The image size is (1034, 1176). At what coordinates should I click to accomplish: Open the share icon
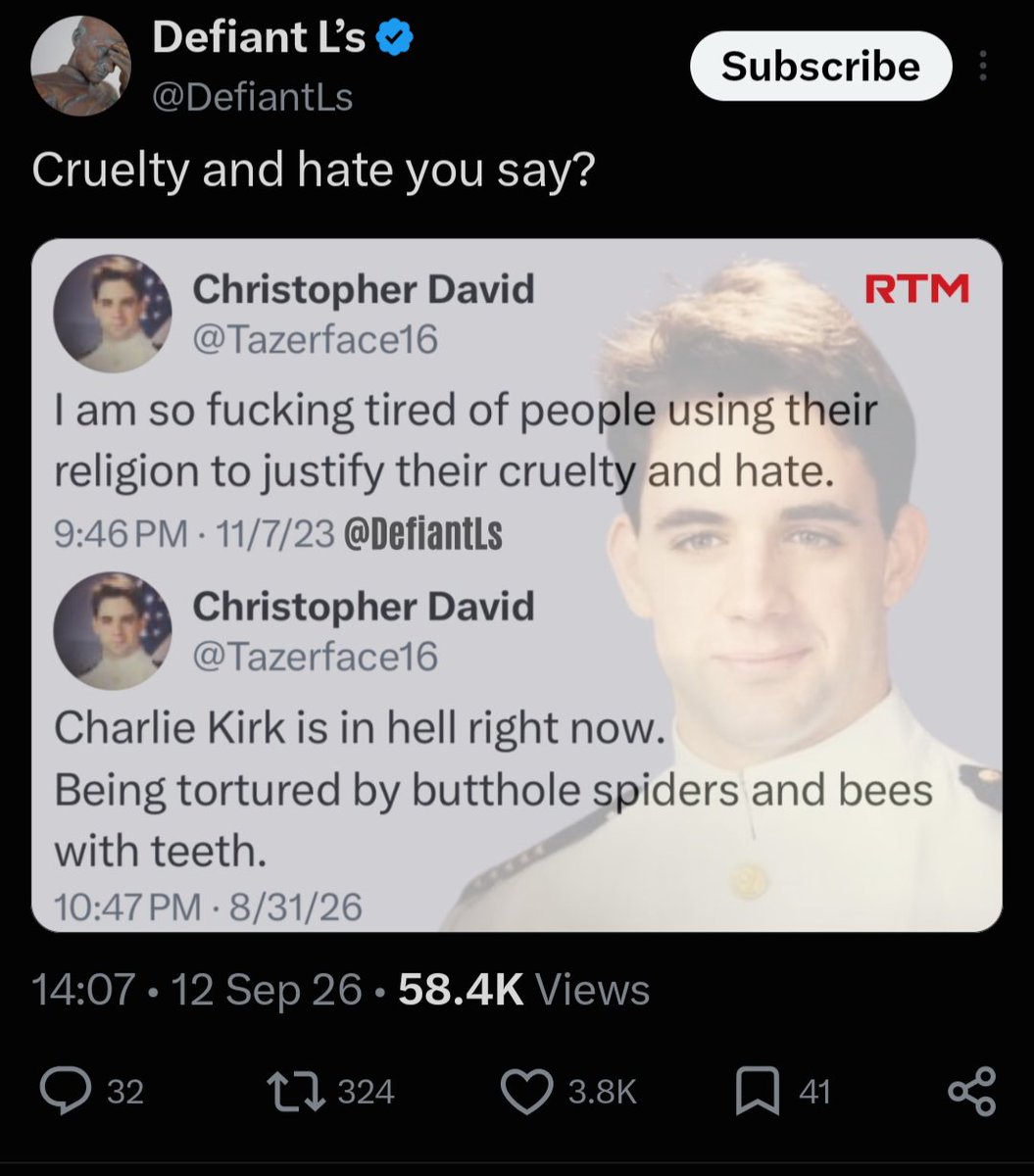click(972, 1091)
